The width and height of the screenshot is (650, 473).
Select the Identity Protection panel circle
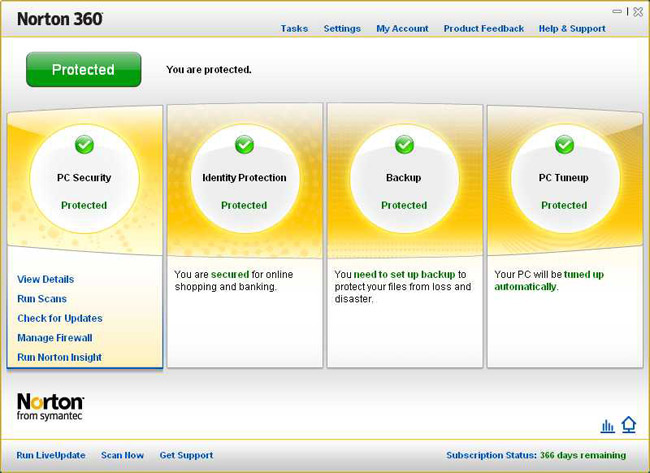click(x=244, y=179)
